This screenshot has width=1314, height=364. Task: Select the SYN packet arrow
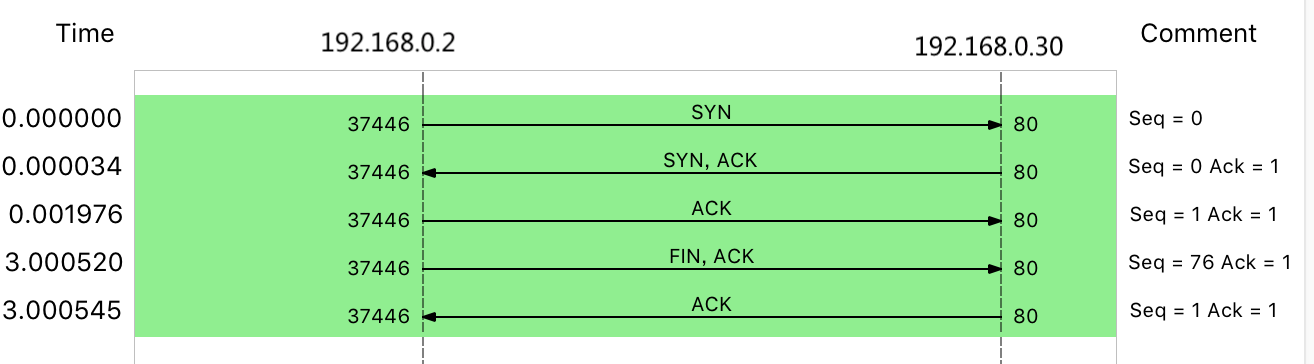tap(712, 125)
